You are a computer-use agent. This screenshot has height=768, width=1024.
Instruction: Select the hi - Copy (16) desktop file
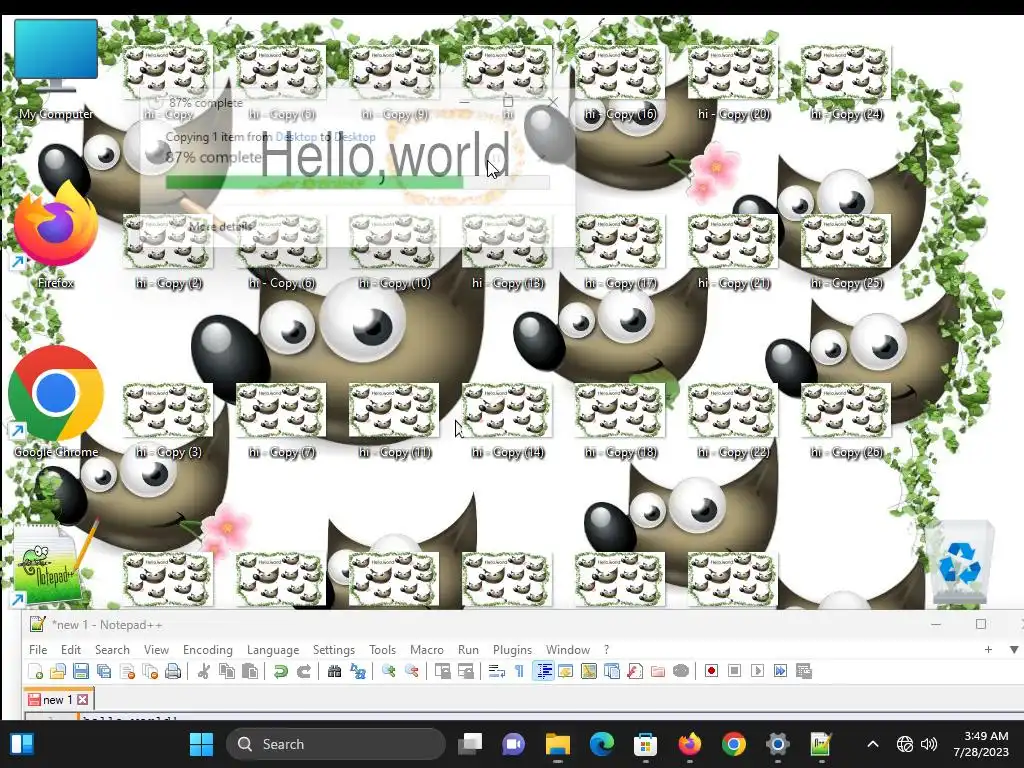pyautogui.click(x=620, y=84)
